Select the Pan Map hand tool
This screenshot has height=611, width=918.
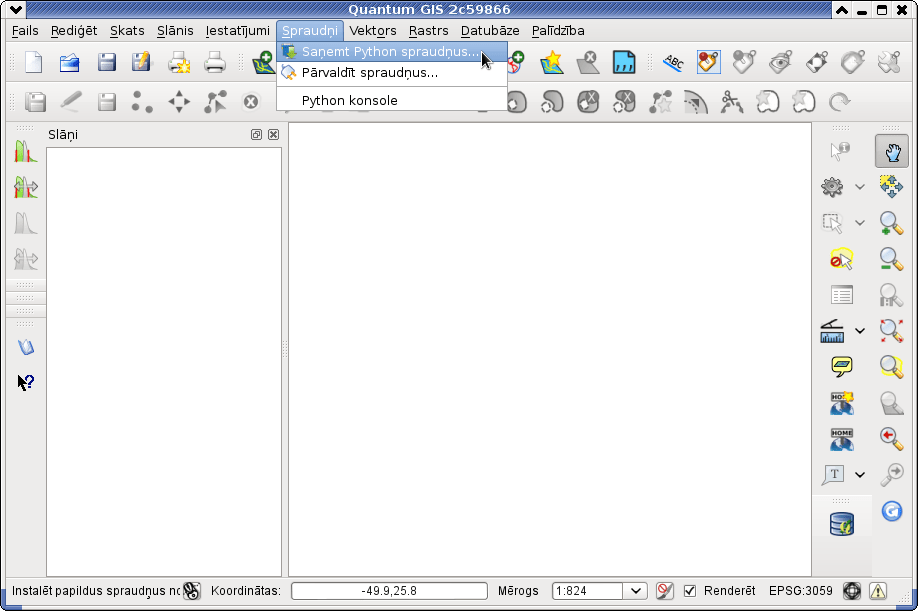coord(892,151)
